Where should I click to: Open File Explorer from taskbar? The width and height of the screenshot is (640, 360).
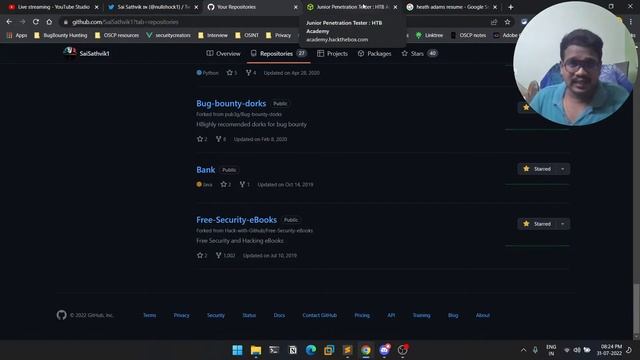tap(256, 350)
